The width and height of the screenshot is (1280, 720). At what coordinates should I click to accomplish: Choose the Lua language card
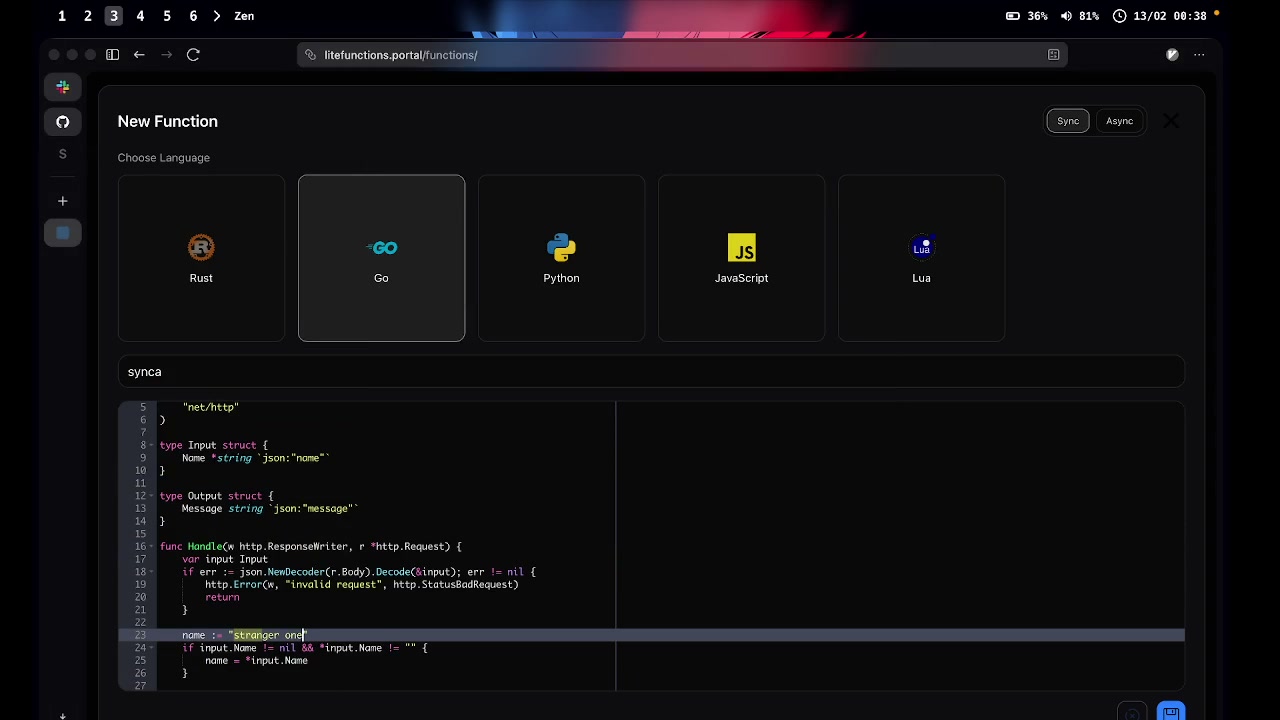click(x=921, y=258)
